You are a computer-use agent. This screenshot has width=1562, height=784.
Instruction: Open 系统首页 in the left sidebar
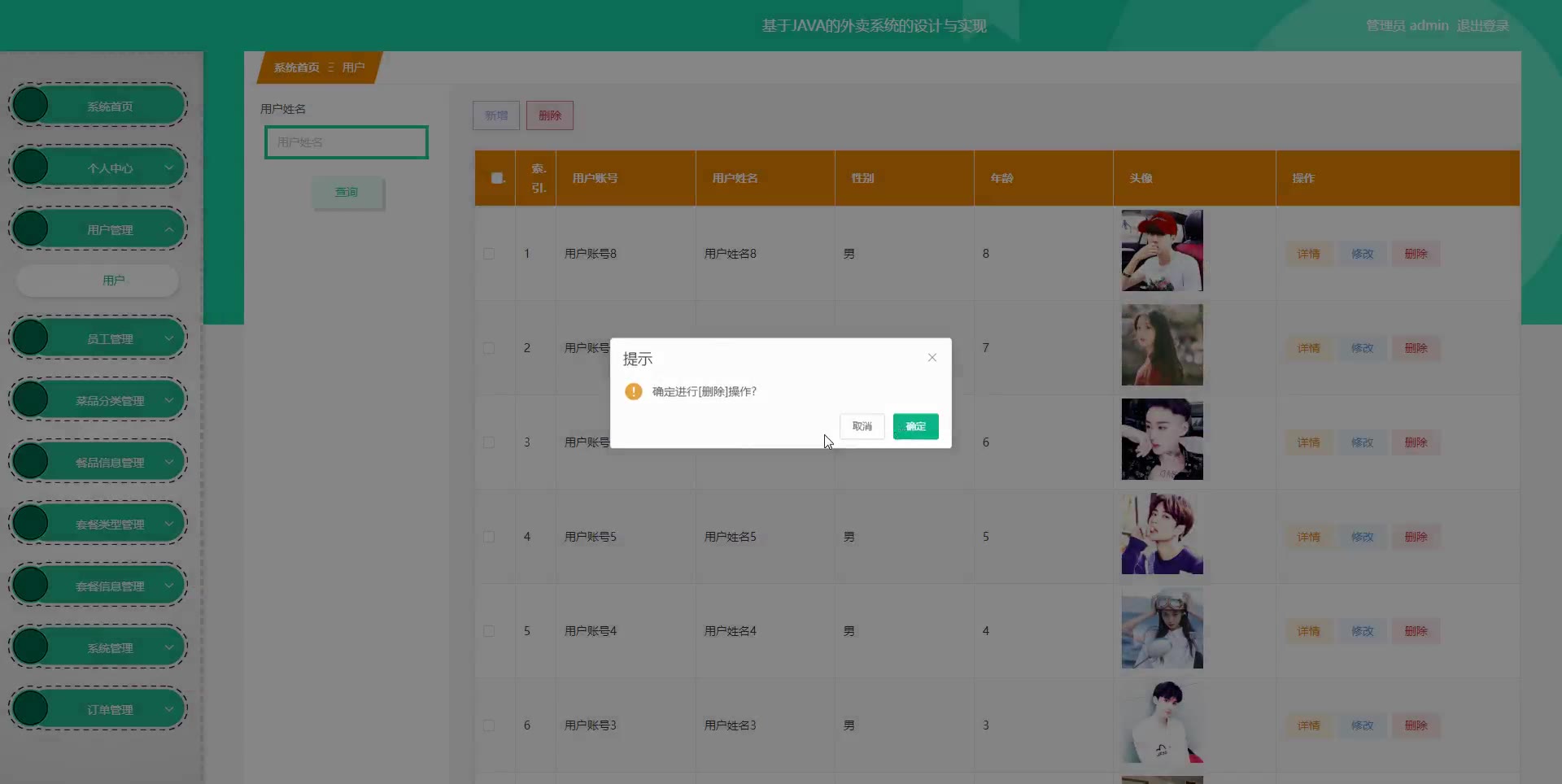(x=98, y=106)
